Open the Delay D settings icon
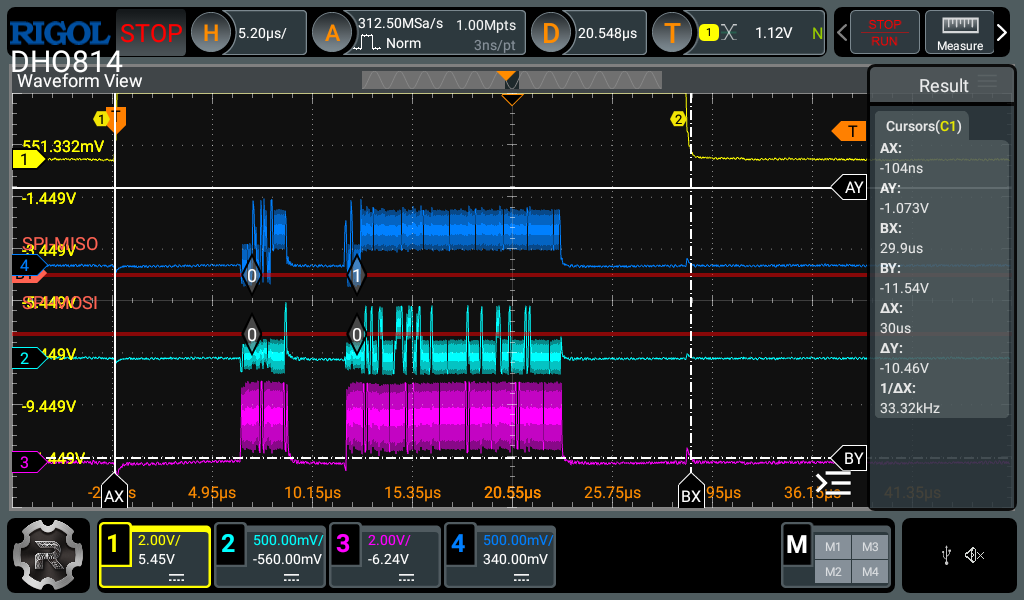The width and height of the screenshot is (1024, 600). click(x=551, y=33)
